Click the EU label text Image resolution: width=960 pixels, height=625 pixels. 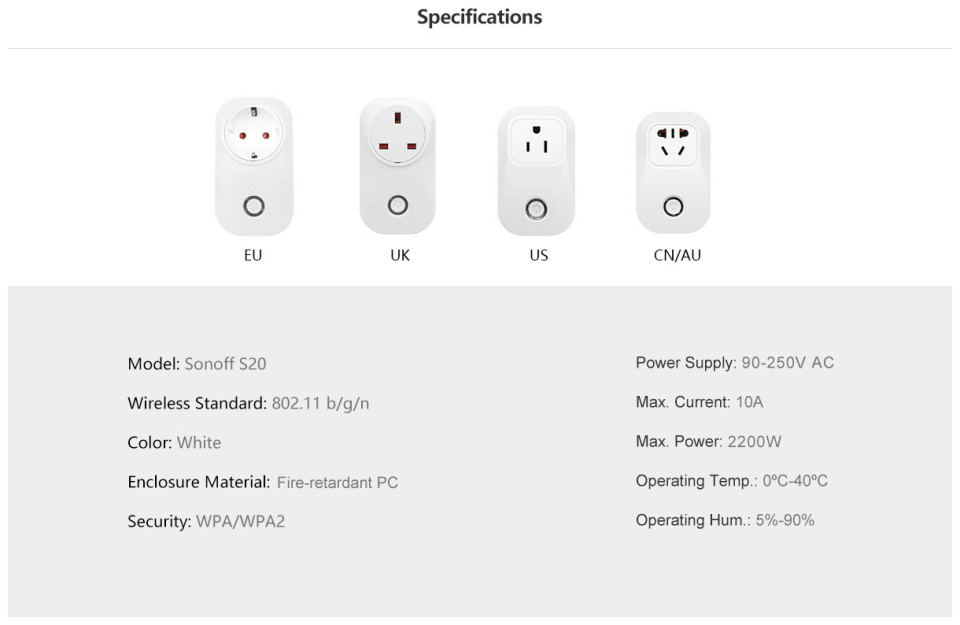[253, 255]
